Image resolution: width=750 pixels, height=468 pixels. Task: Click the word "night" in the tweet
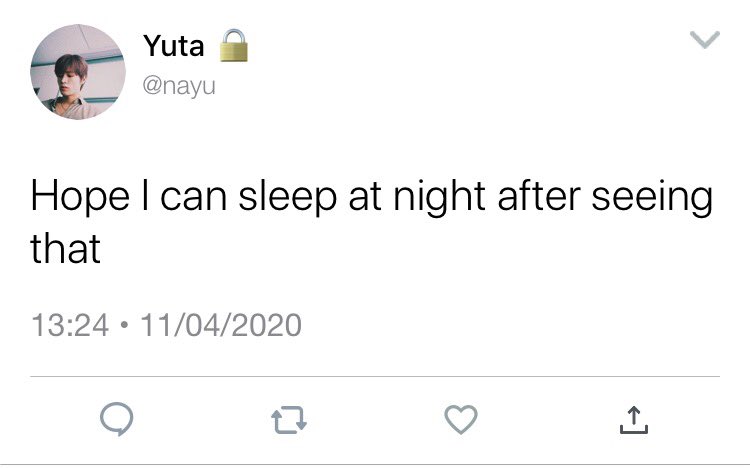point(440,197)
